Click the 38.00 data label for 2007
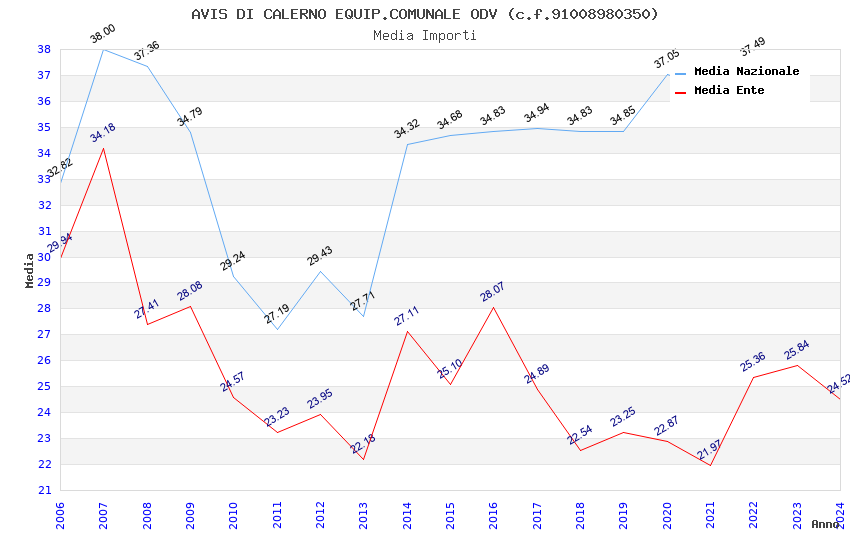The width and height of the screenshot is (850, 550). (x=102, y=34)
